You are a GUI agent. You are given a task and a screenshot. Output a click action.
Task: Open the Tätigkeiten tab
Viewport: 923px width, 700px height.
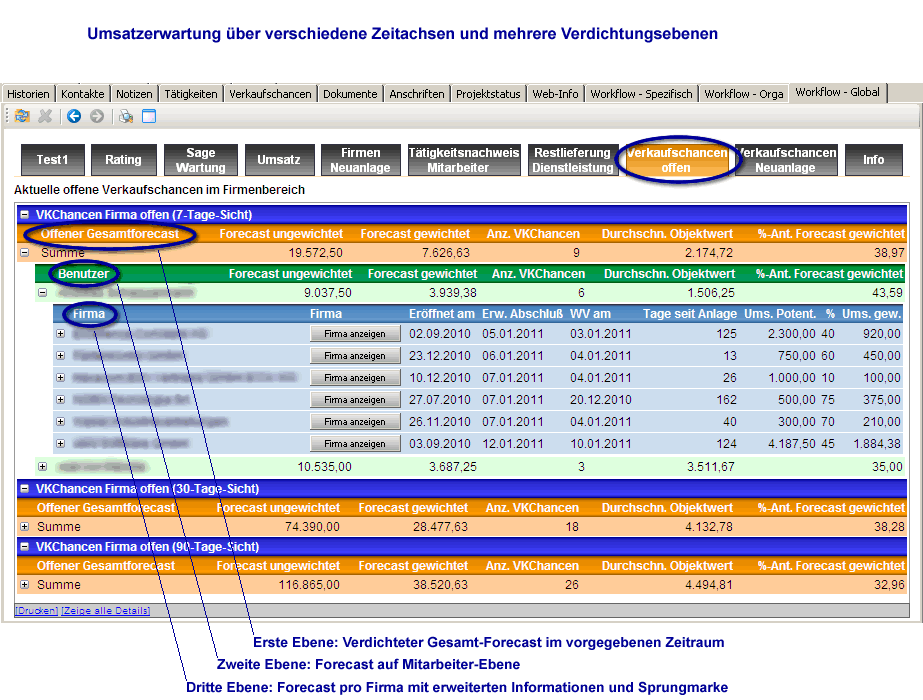point(191,94)
